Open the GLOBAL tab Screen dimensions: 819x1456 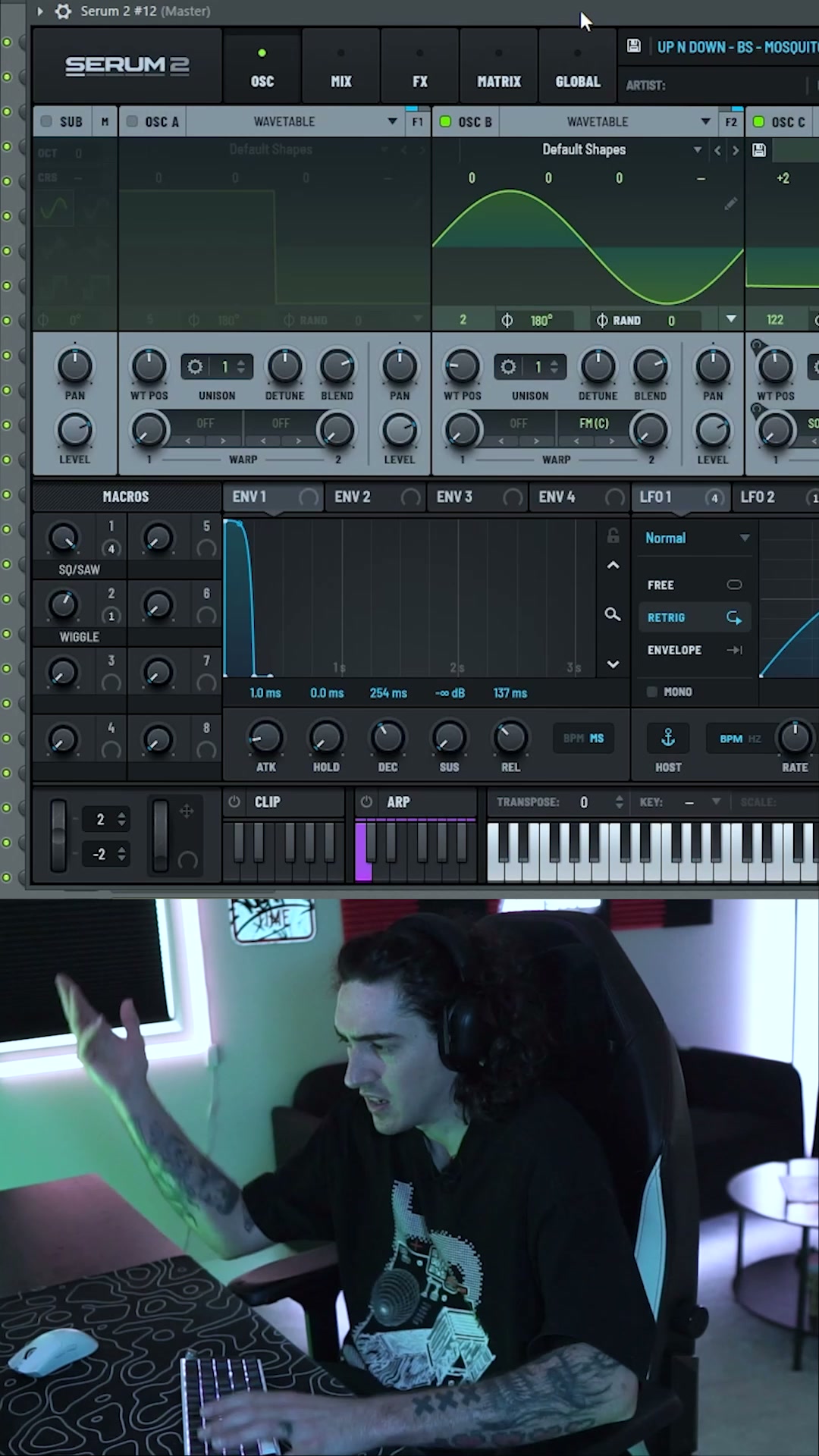[x=578, y=67]
